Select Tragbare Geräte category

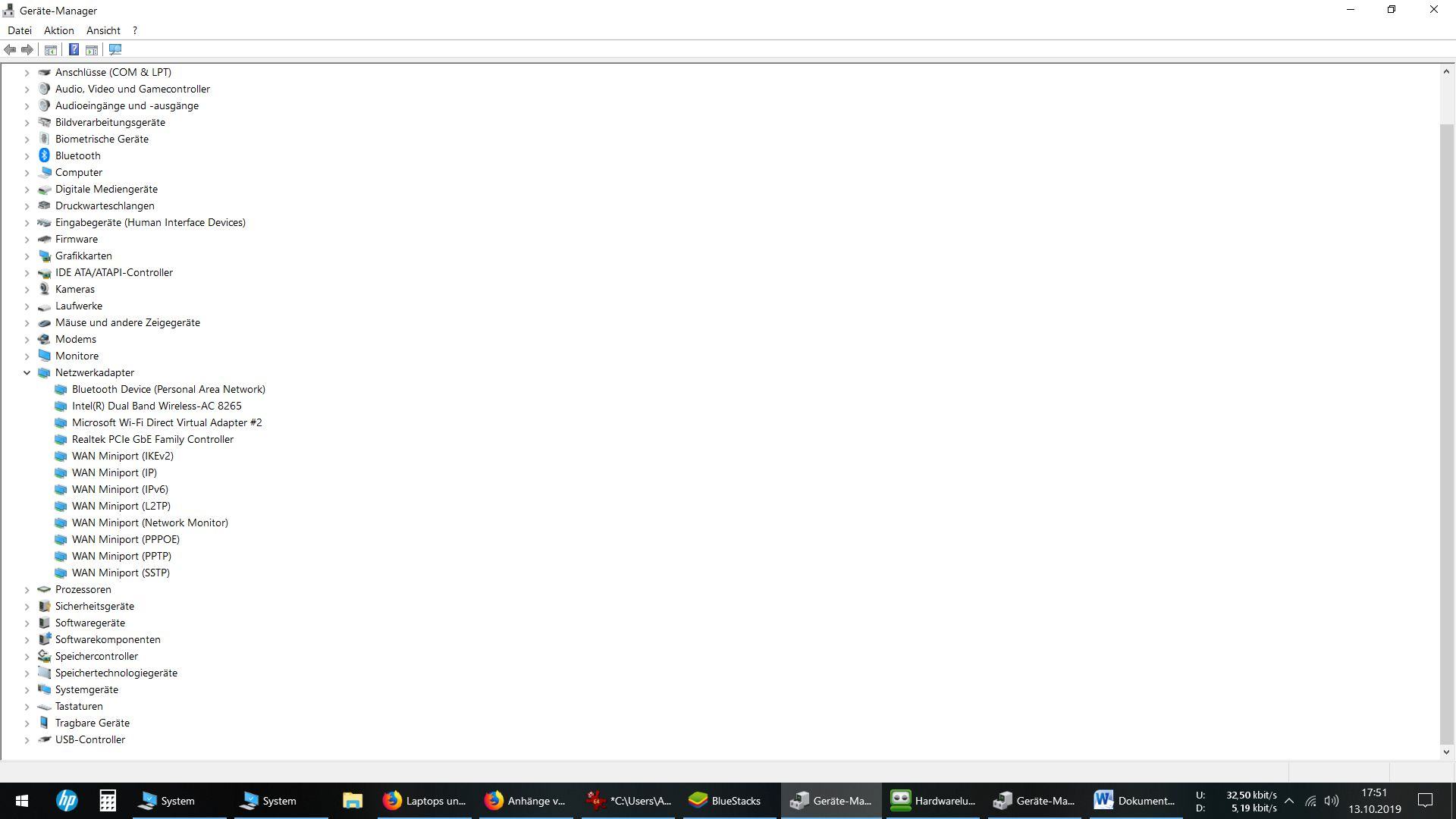(93, 723)
